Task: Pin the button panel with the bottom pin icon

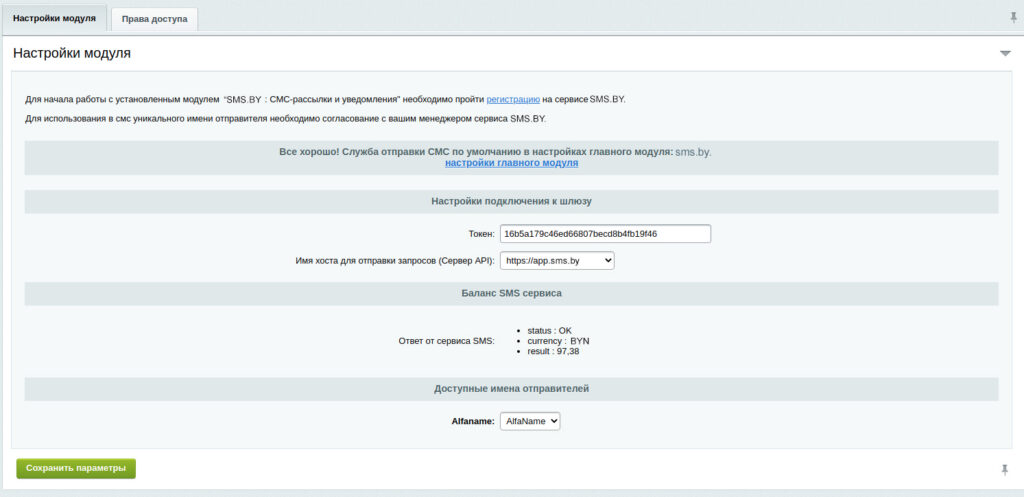Action: coord(1005,470)
